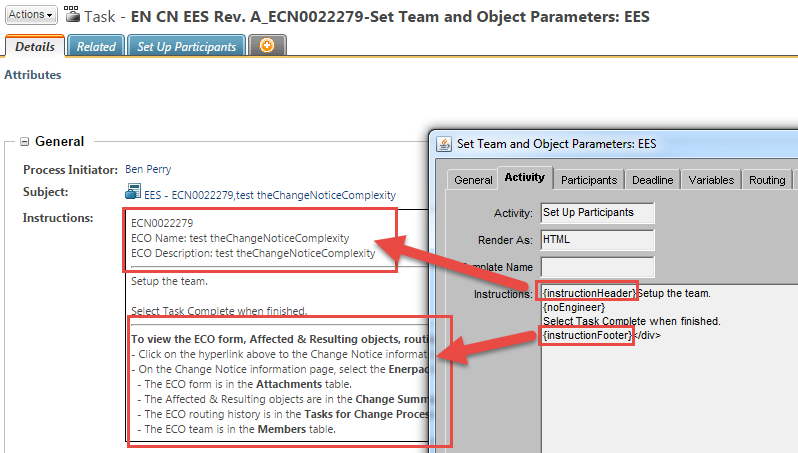The image size is (798, 453).
Task: Click the 'ECN0022279' instruction line
Action: click(162, 223)
